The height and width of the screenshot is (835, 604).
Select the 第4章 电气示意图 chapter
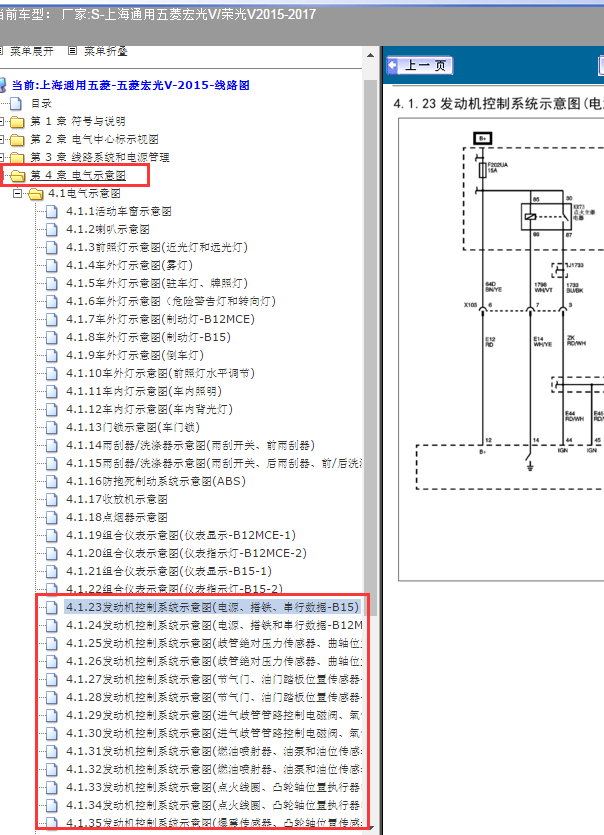78,175
